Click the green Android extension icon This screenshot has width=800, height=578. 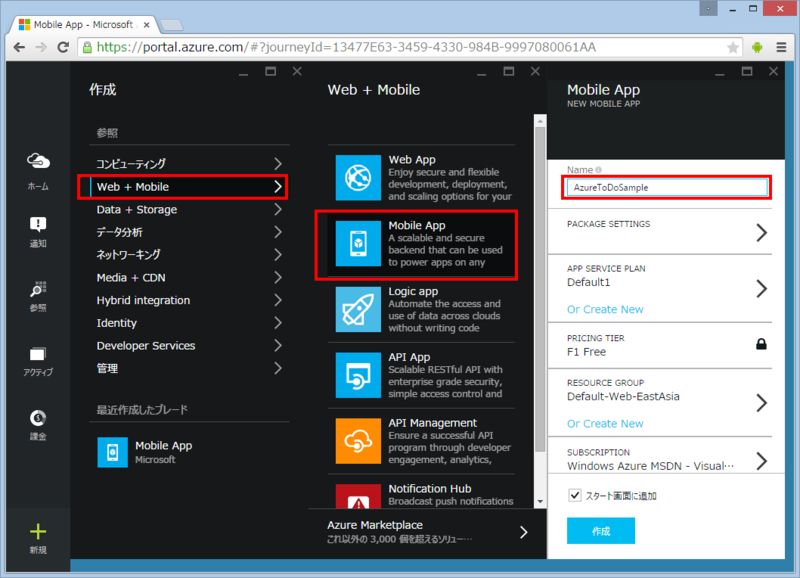click(757, 47)
